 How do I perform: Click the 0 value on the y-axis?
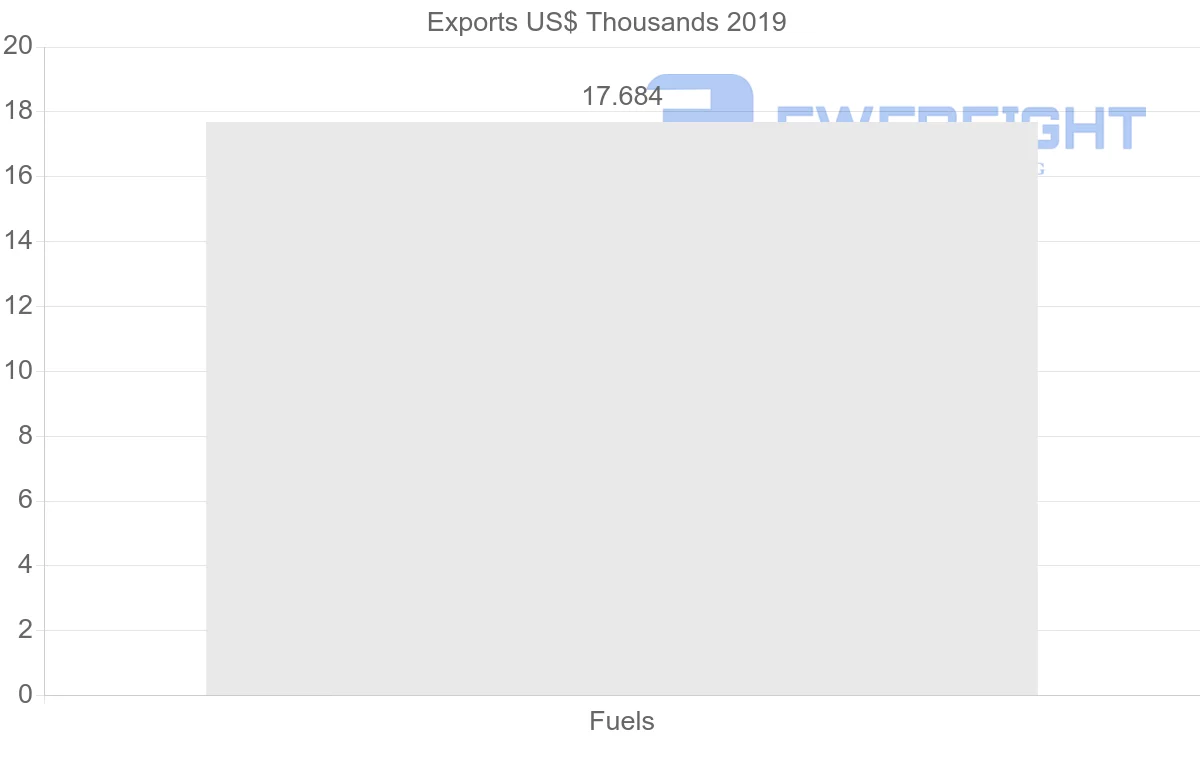25,695
